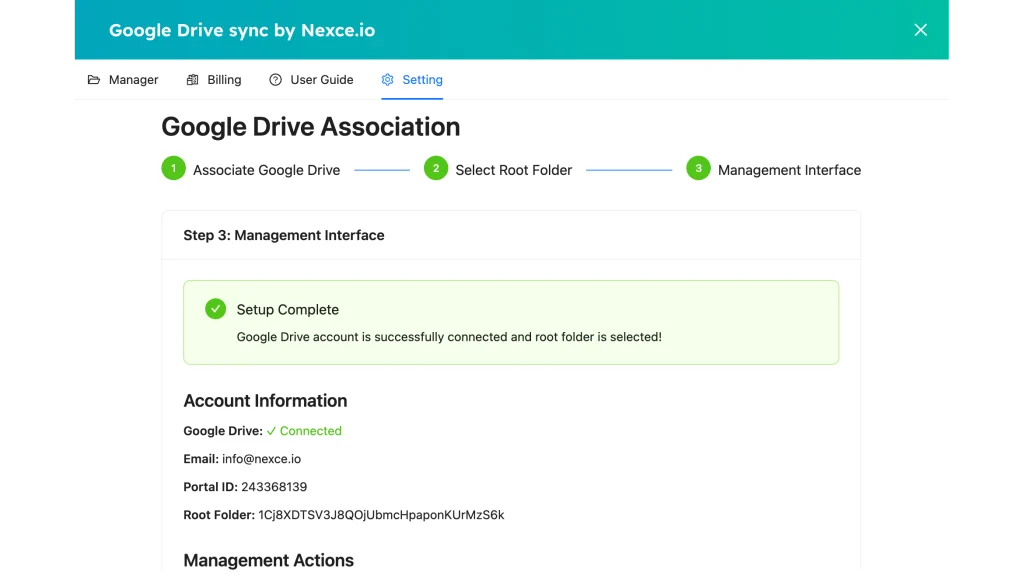Open the User Guide tab label
The width and height of the screenshot is (1024, 576).
pyautogui.click(x=321, y=80)
